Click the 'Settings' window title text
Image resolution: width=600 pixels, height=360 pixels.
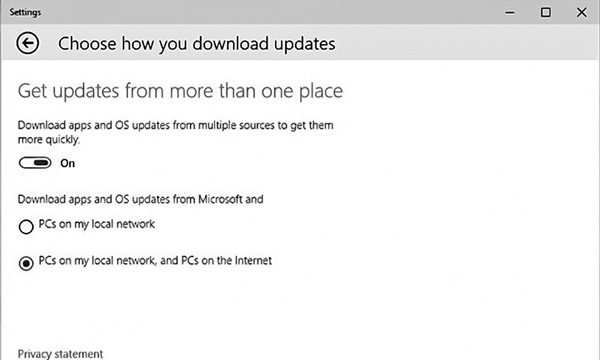coord(25,12)
